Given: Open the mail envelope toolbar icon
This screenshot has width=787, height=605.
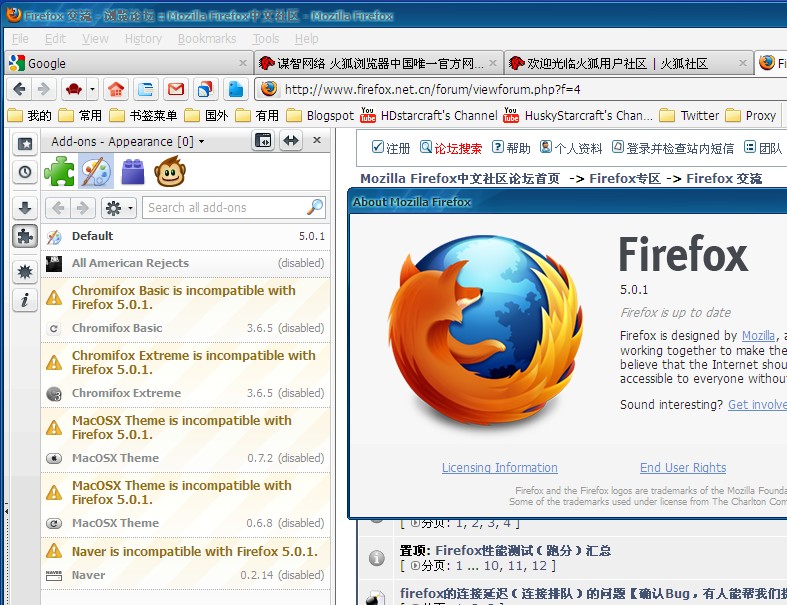Looking at the screenshot, I should (x=176, y=89).
